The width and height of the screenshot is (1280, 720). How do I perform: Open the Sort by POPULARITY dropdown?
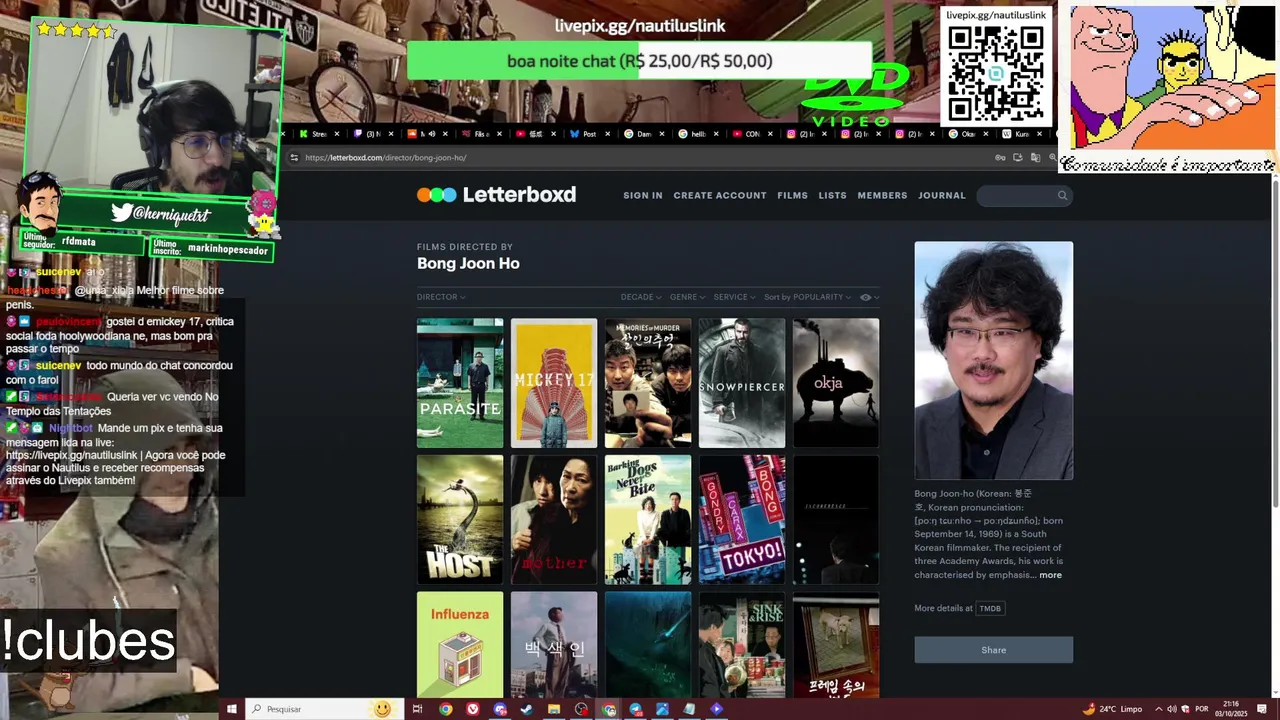807,297
